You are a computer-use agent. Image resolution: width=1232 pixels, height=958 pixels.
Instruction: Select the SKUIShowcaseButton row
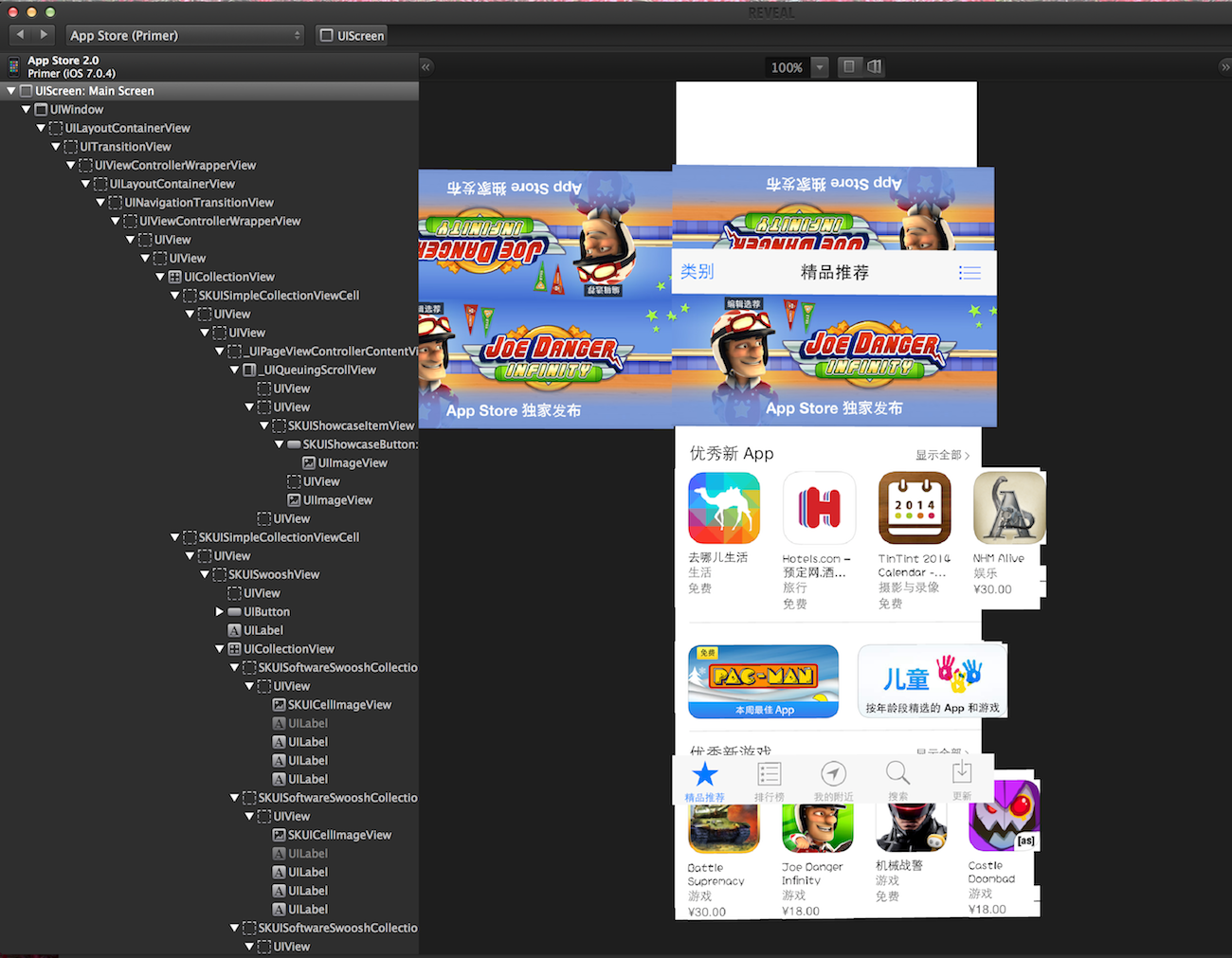click(x=208, y=444)
